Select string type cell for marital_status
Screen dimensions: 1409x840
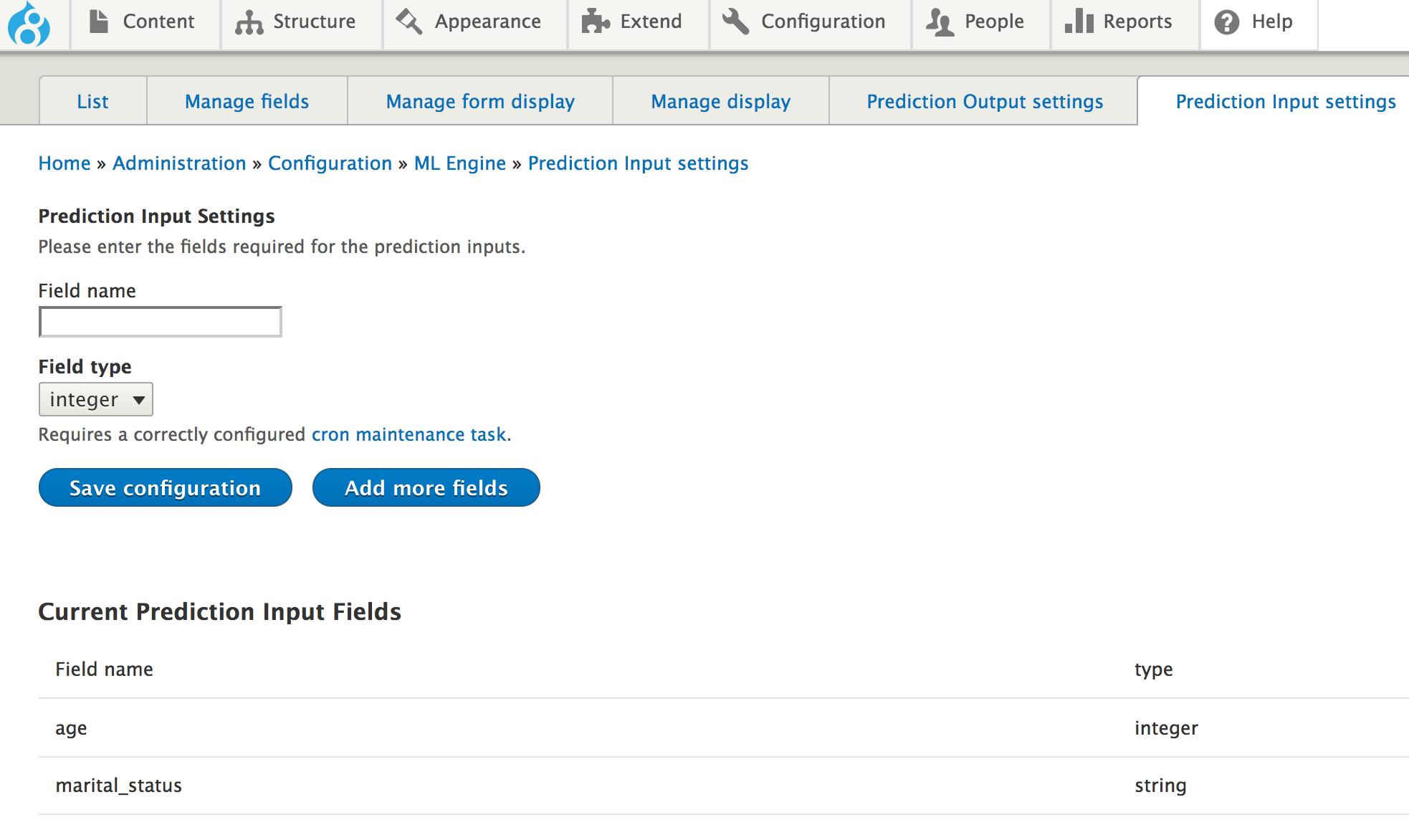[1160, 786]
